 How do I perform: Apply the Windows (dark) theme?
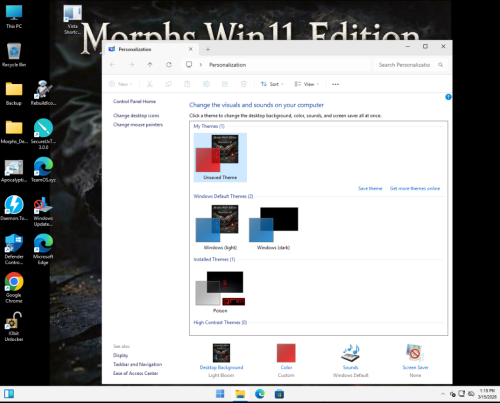point(273,228)
